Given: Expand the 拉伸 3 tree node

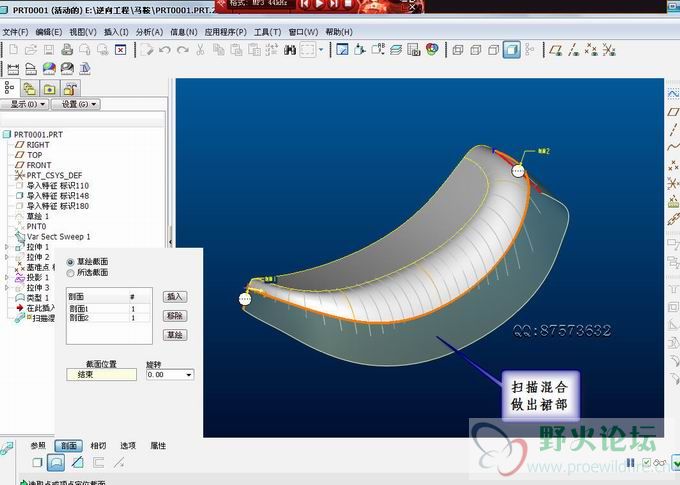Looking at the screenshot, I should (x=7, y=288).
